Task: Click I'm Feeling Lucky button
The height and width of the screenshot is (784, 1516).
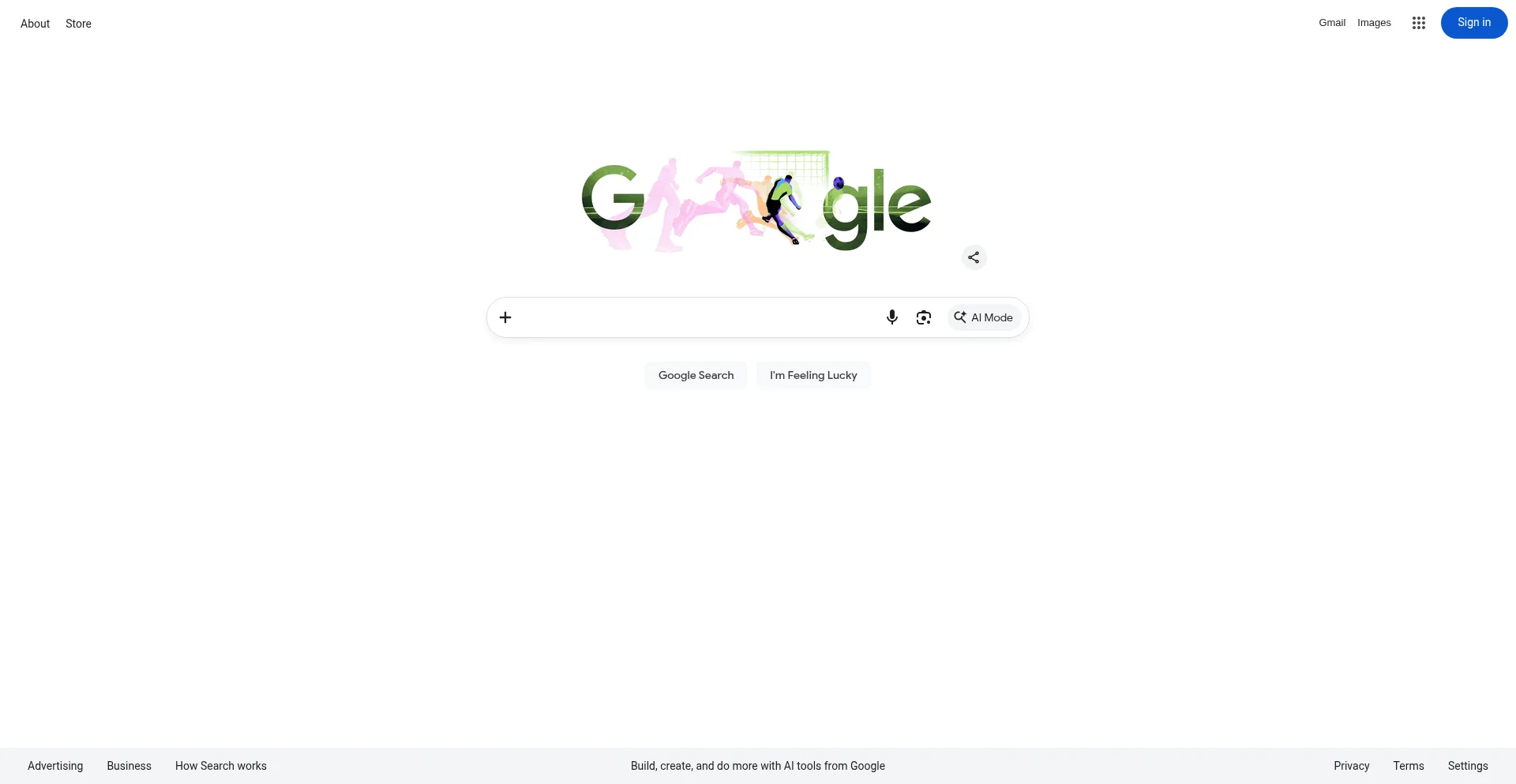Action: [813, 375]
